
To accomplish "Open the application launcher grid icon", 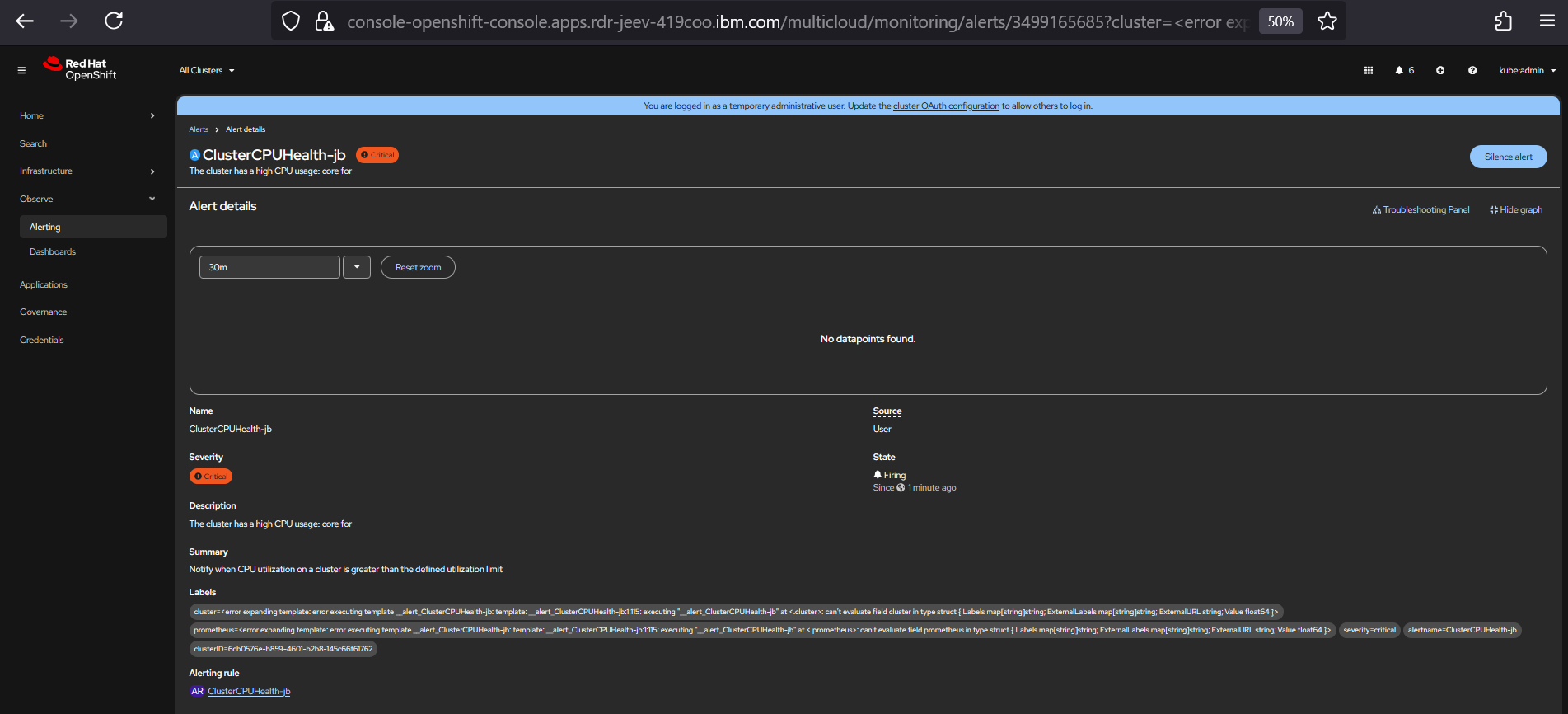I will coord(1369,70).
